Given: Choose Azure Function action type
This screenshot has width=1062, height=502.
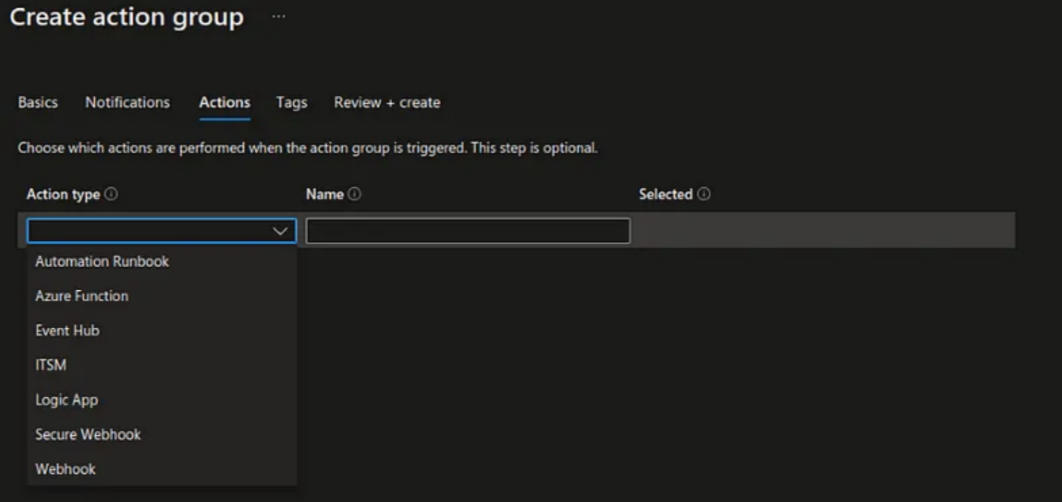Looking at the screenshot, I should pos(82,296).
